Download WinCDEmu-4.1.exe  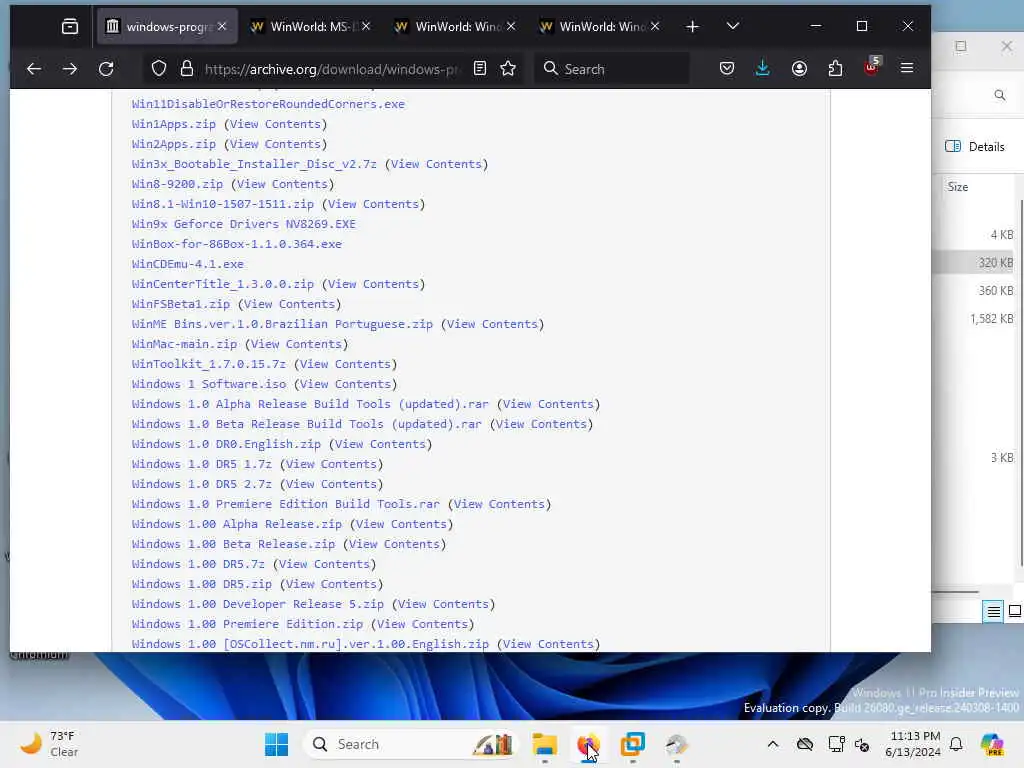[x=187, y=264]
